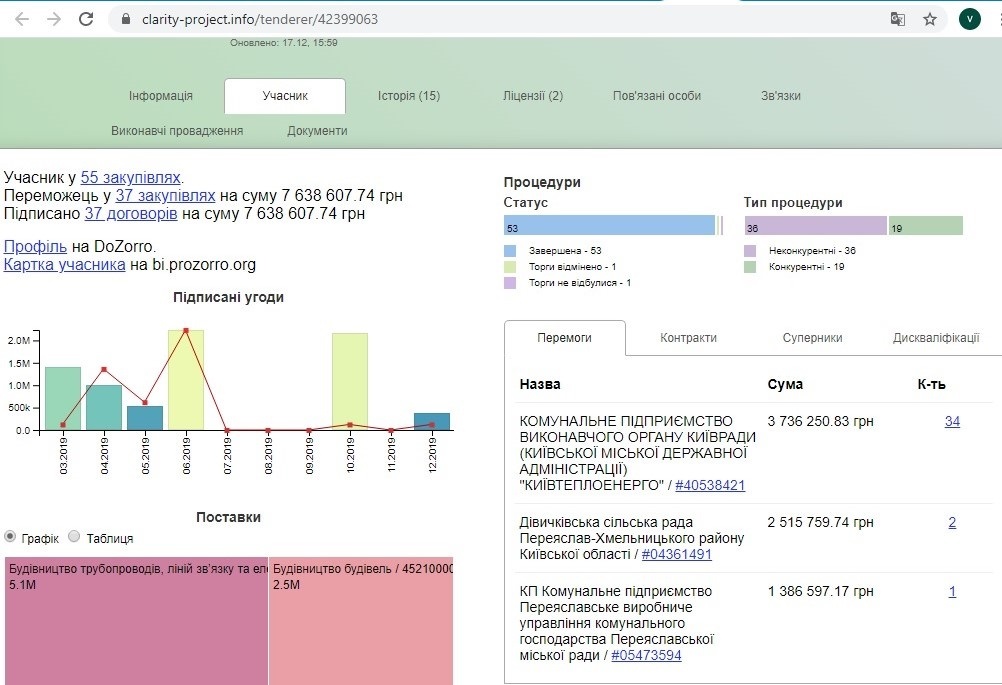
Task: Select the Графік radio button
Action: pyautogui.click(x=11, y=537)
